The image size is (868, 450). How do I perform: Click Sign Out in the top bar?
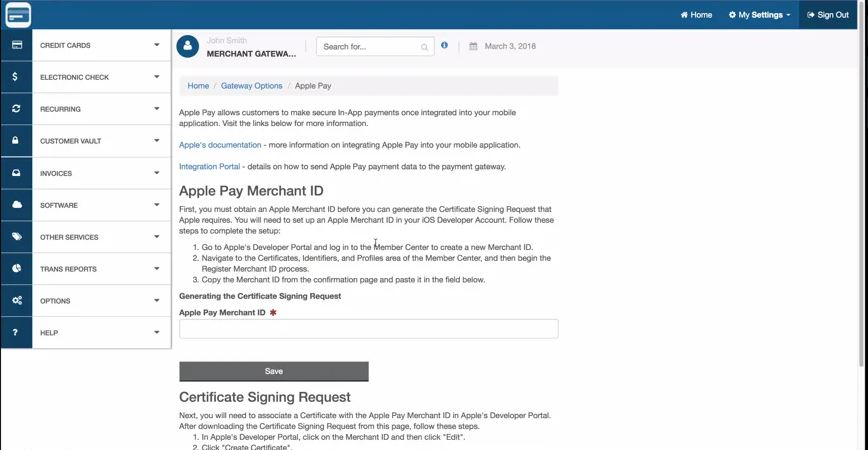click(826, 15)
